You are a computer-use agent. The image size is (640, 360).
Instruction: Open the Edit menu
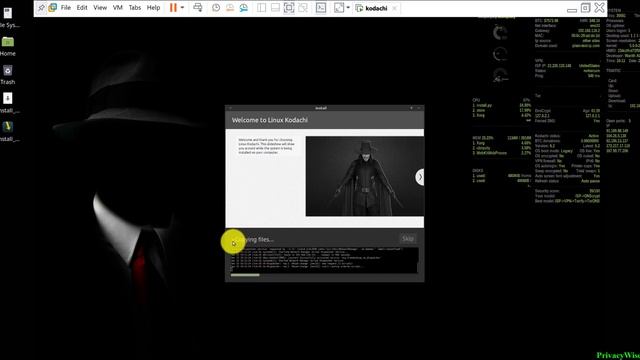[x=82, y=8]
